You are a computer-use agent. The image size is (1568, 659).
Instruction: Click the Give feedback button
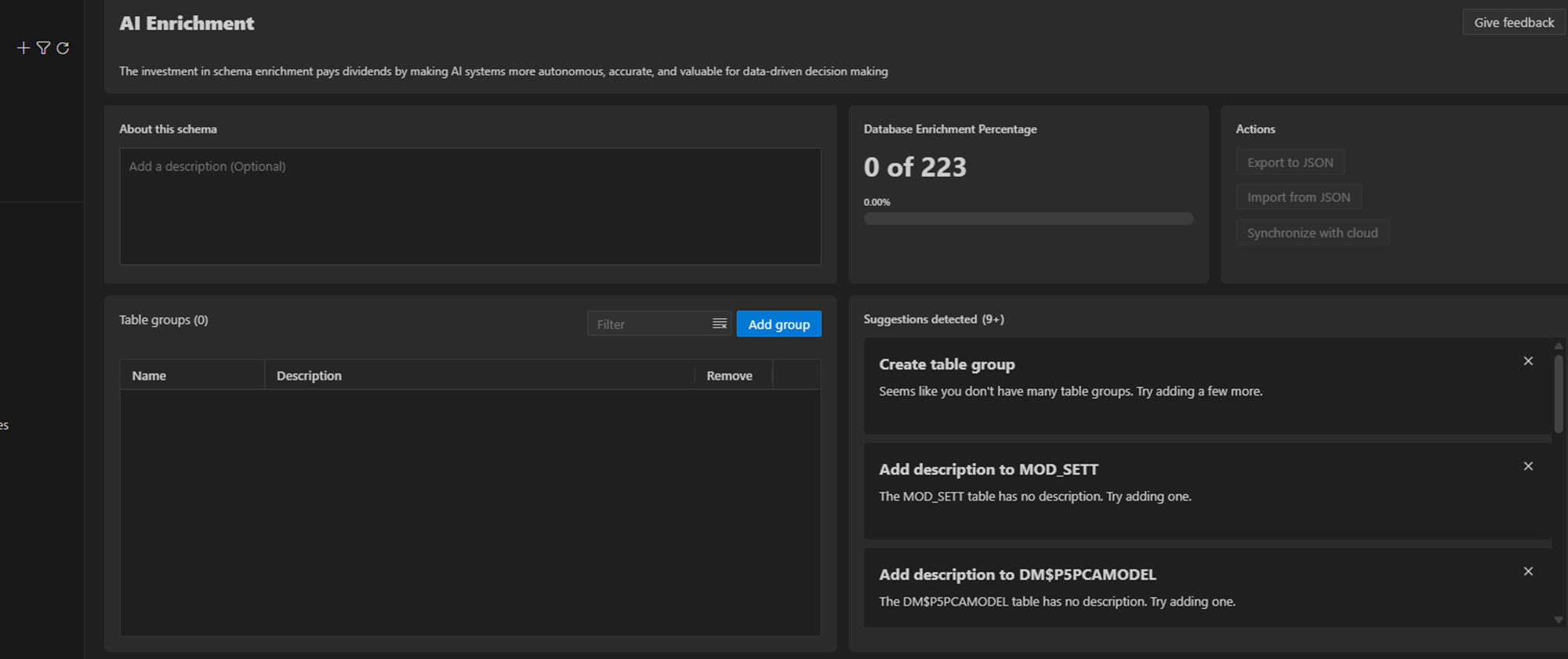1514,22
